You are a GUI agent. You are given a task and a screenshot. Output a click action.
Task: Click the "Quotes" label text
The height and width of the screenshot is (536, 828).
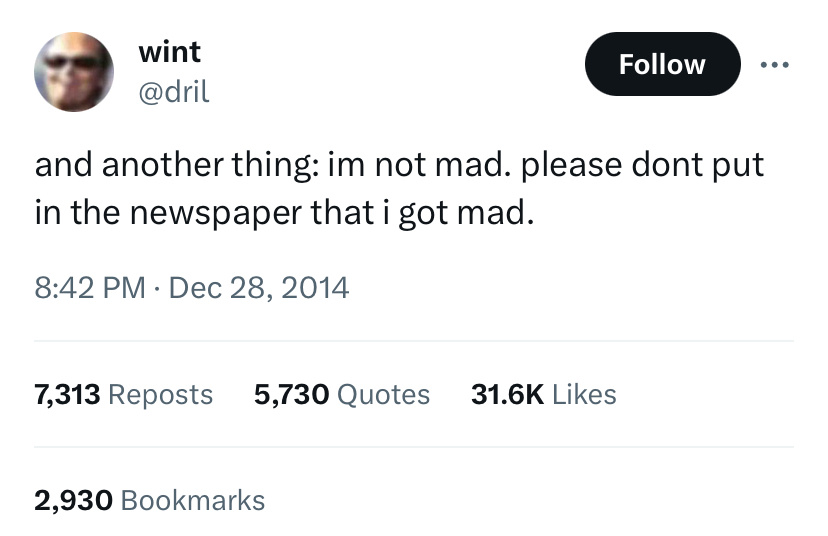384,394
